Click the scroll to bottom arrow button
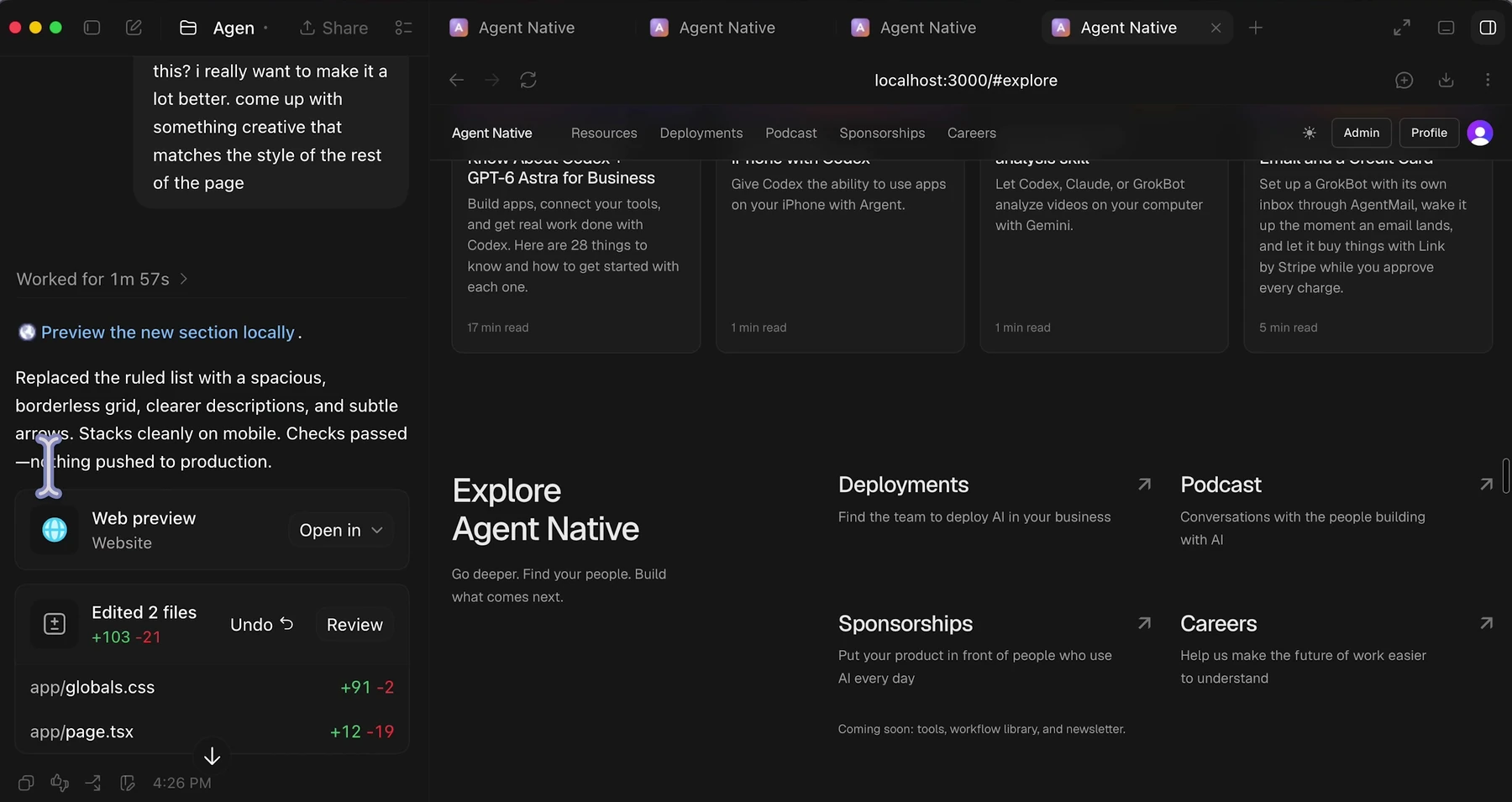Image resolution: width=1512 pixels, height=802 pixels. tap(212, 757)
